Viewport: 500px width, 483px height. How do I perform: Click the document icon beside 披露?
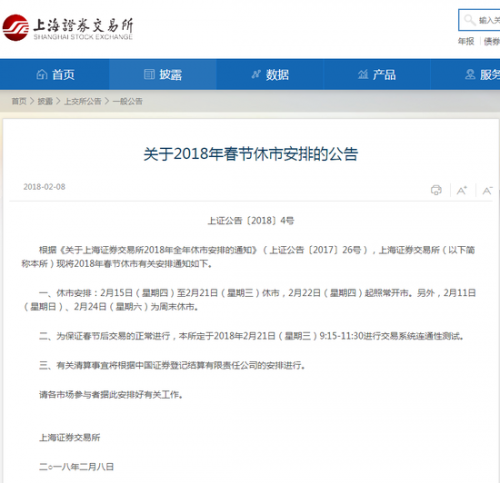click(149, 74)
